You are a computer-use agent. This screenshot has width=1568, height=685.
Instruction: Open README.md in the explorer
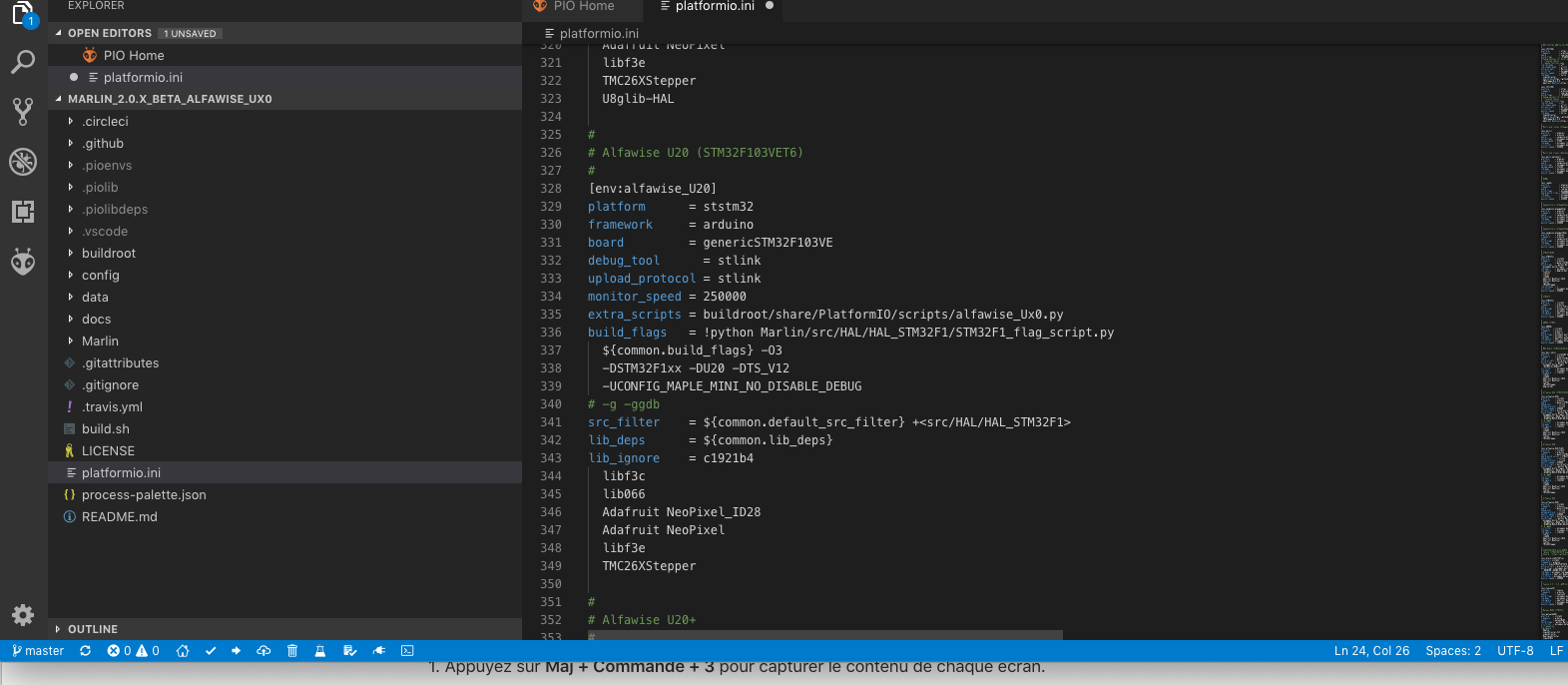coord(119,517)
